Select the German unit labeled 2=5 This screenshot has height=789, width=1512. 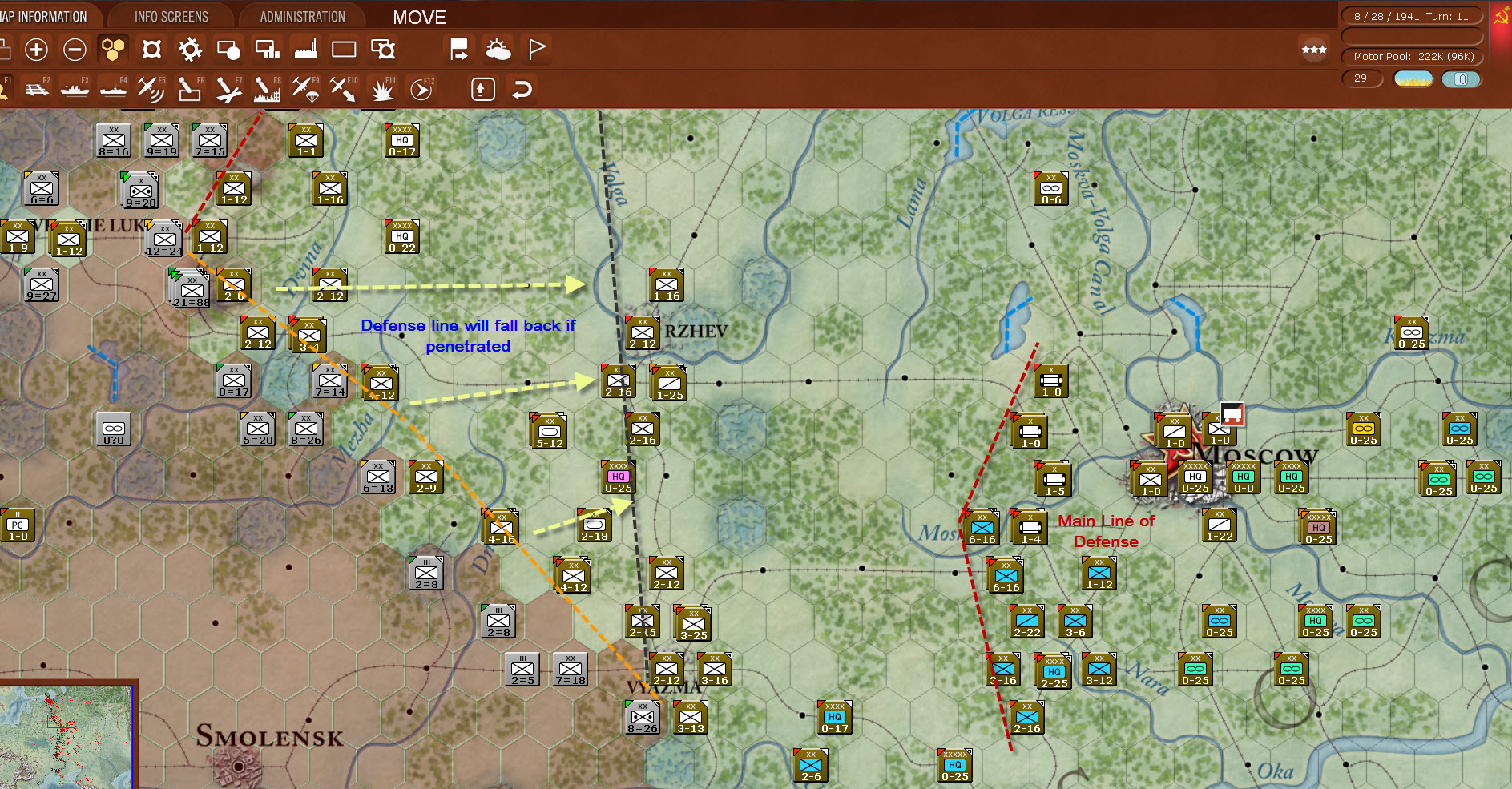522,670
